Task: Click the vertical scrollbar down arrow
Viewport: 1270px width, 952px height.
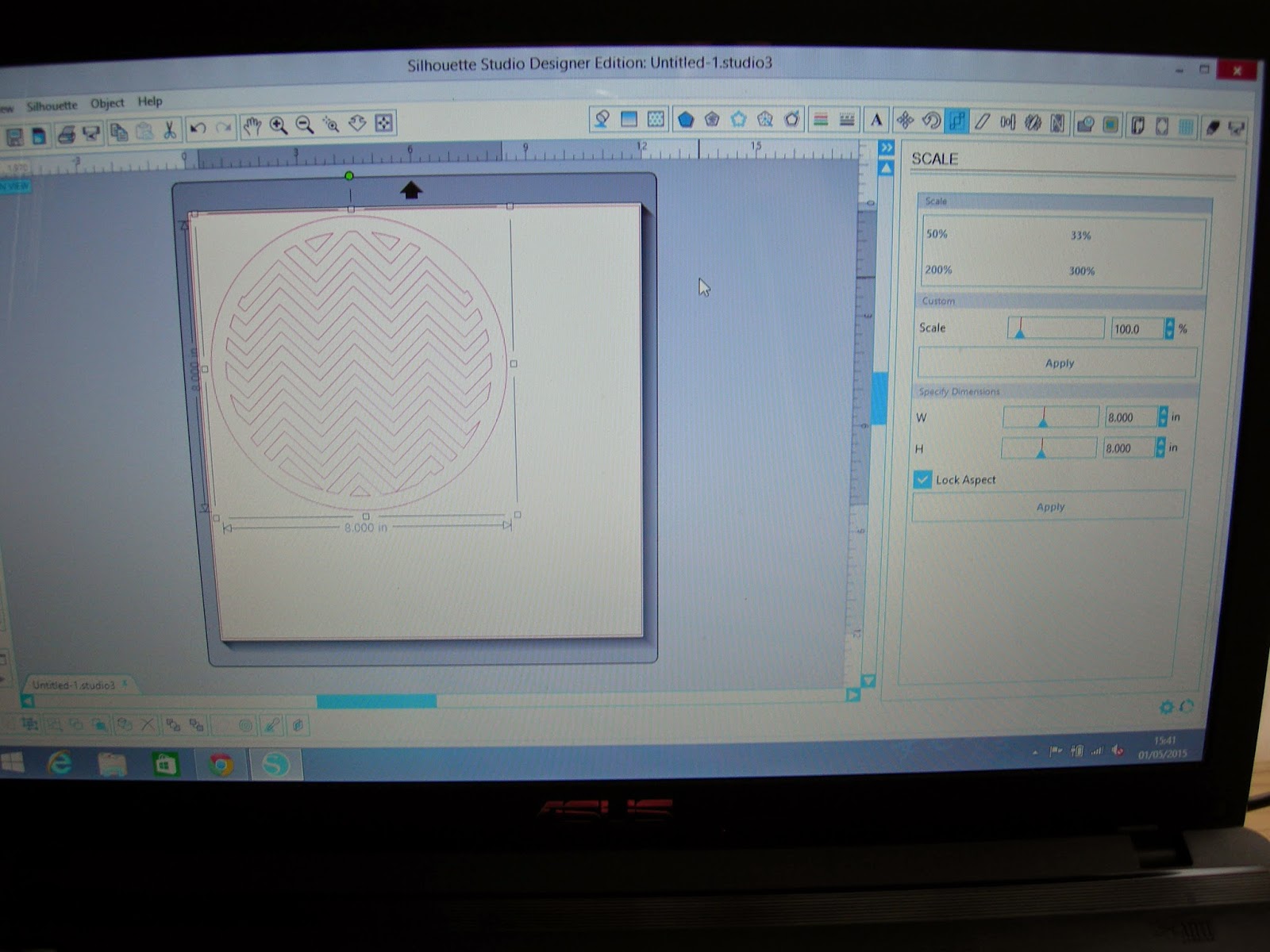Action: (868, 681)
